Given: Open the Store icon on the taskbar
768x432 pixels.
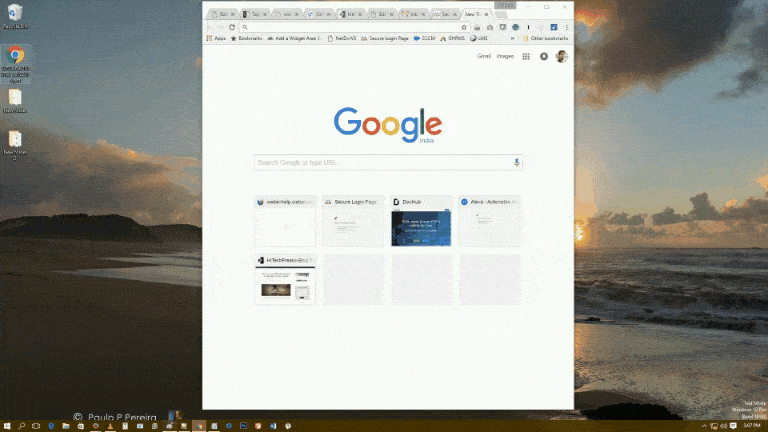Looking at the screenshot, I should pos(80,426).
